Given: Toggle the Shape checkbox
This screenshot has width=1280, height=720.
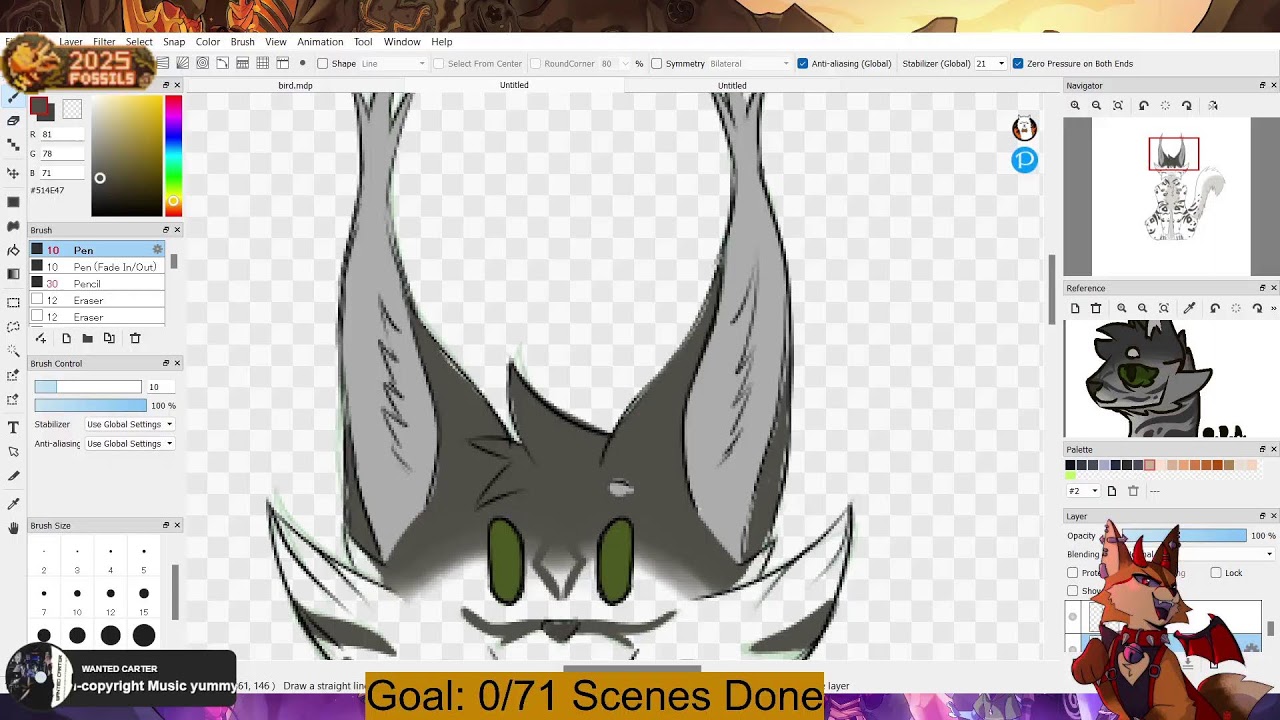Looking at the screenshot, I should [322, 64].
